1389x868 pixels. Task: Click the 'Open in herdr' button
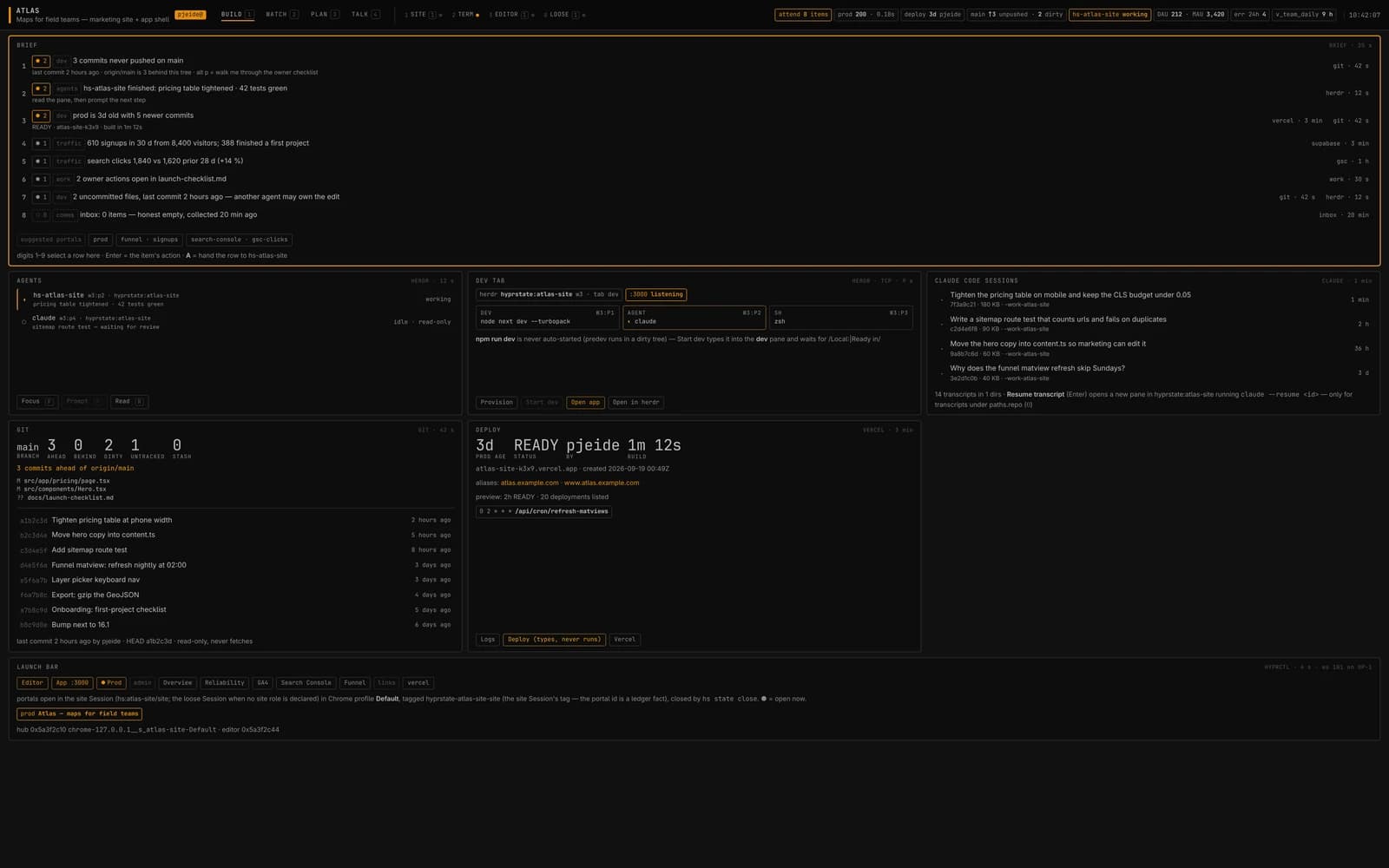(636, 403)
